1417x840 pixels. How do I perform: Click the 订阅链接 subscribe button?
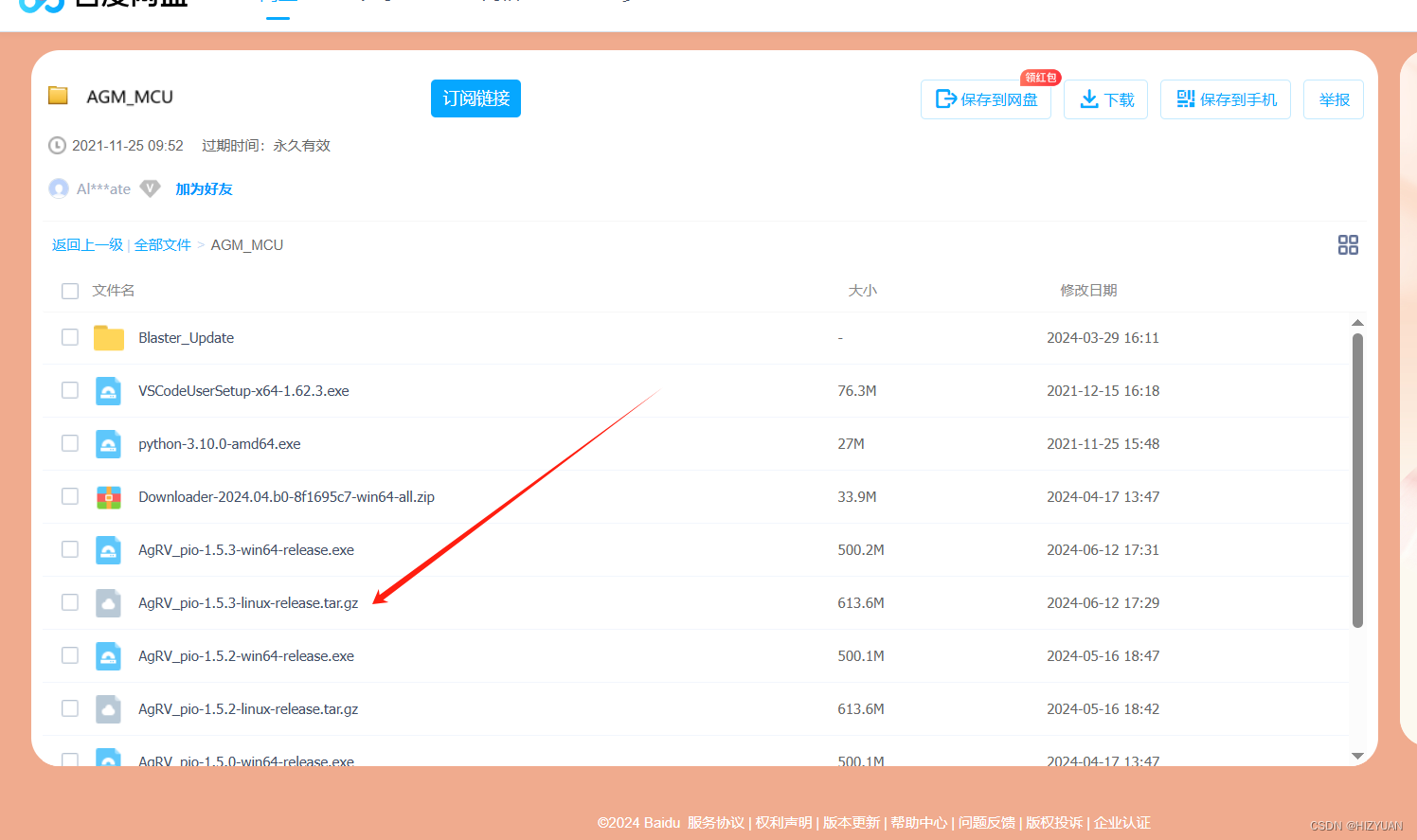point(475,98)
